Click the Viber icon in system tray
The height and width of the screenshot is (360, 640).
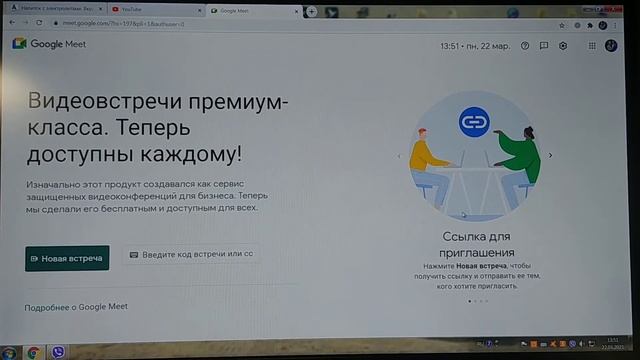572,344
